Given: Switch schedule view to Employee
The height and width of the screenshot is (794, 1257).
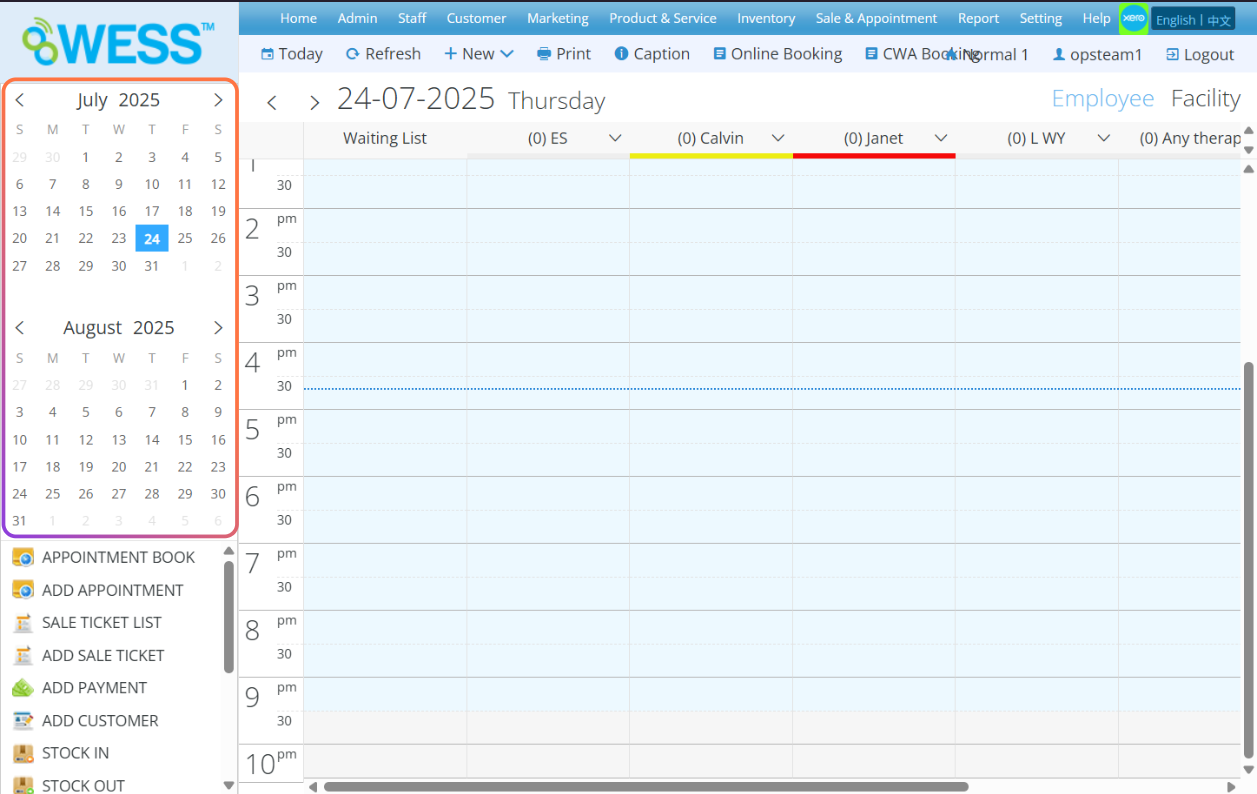Looking at the screenshot, I should 1102,98.
